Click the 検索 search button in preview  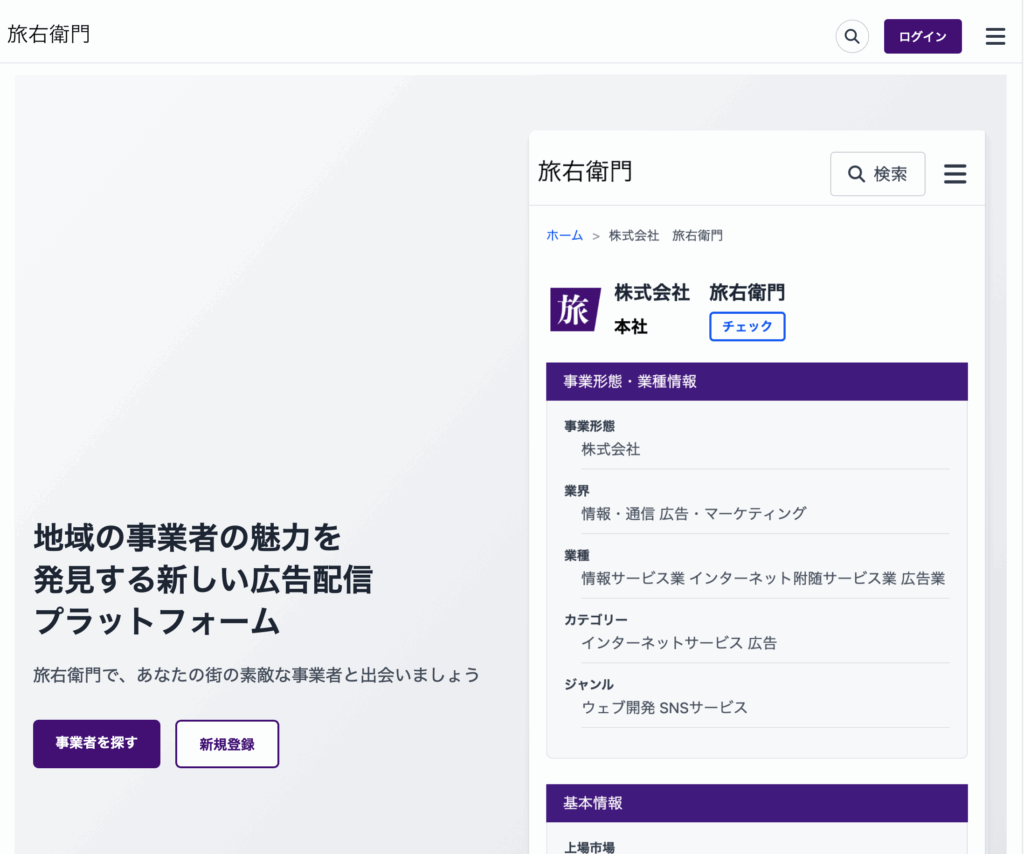point(877,174)
